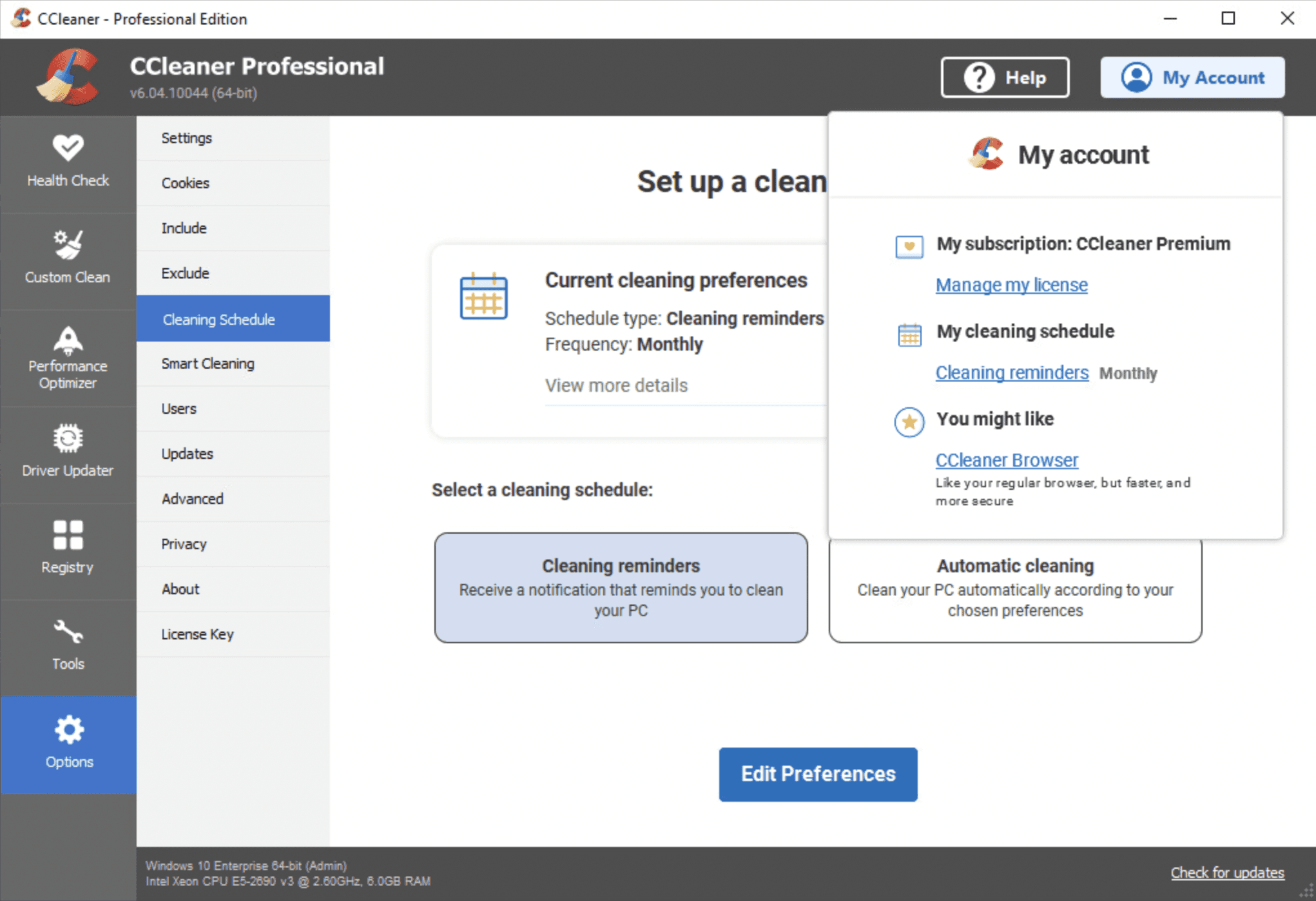Click the Options gear icon
Viewport: 1316px width, 901px height.
point(68,731)
